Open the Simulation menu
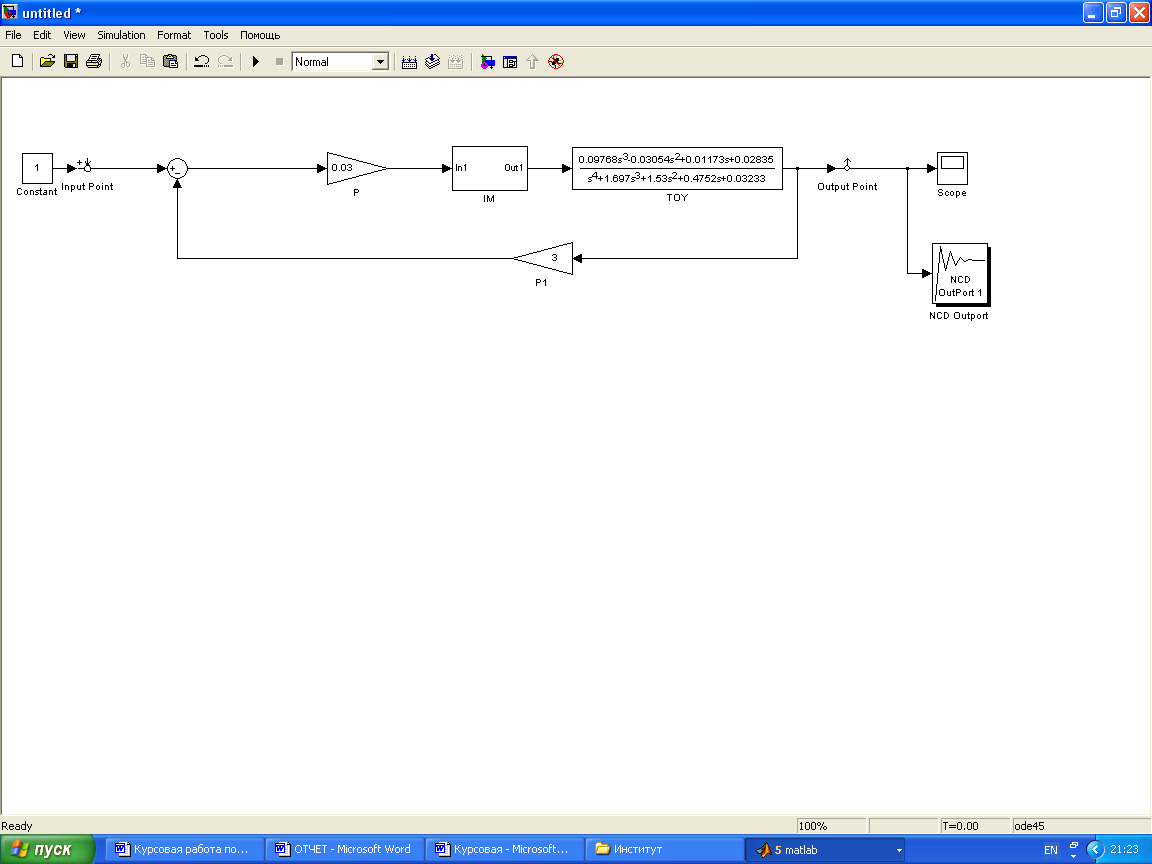The image size is (1152, 864). tap(121, 35)
